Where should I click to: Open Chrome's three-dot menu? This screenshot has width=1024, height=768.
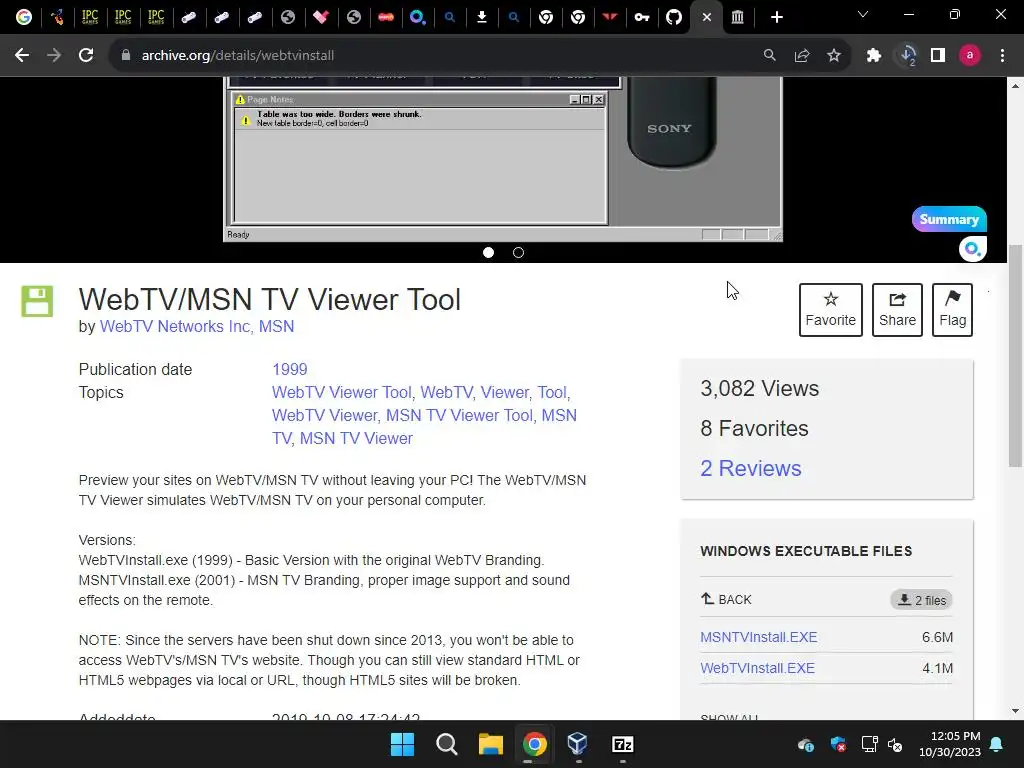1002,56
